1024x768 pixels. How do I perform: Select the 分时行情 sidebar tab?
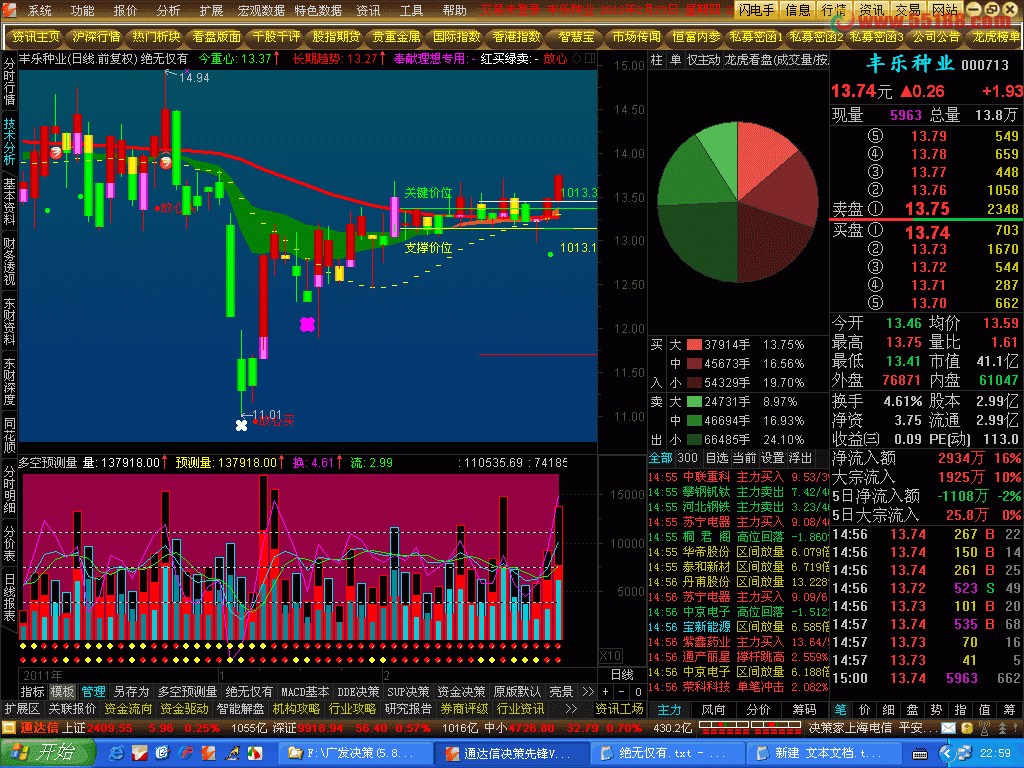[x=9, y=82]
